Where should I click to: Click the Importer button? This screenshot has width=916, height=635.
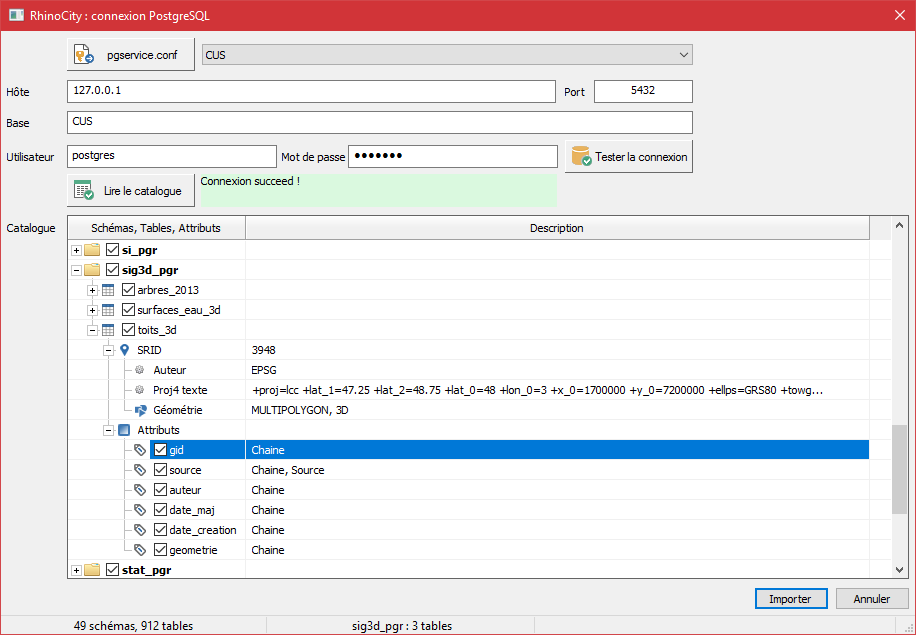791,599
